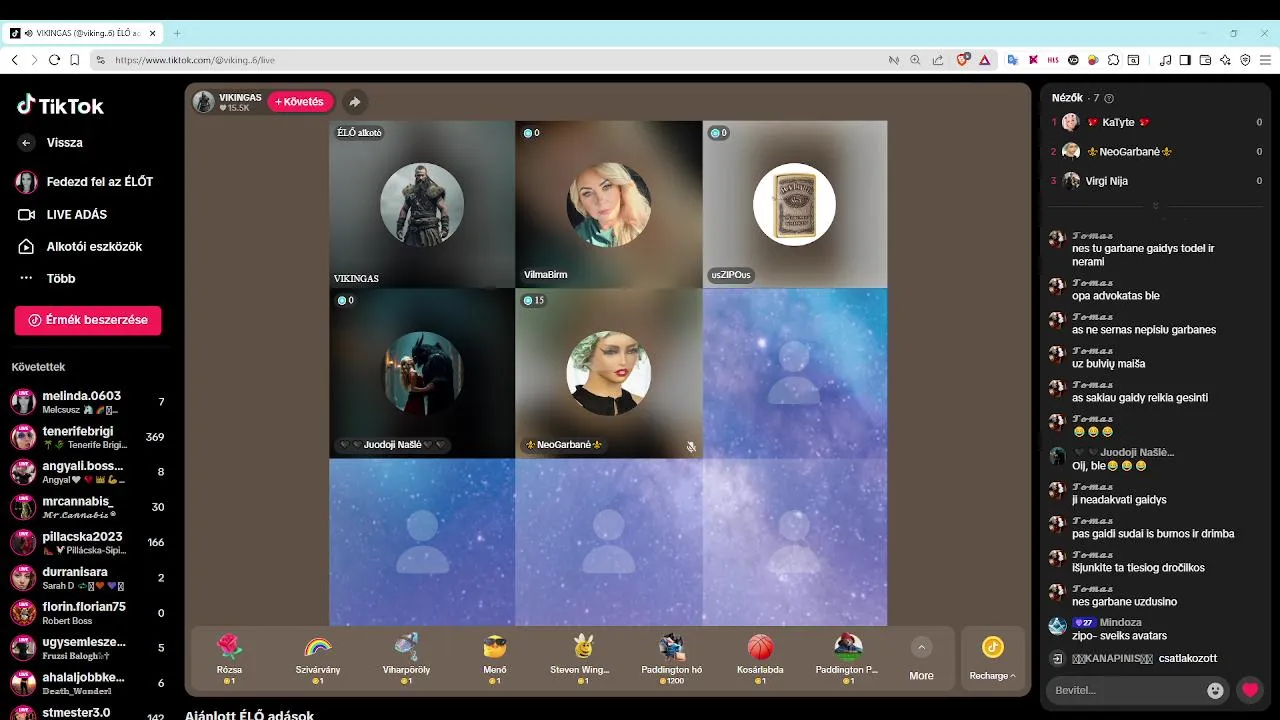This screenshot has width=1280, height=720.
Task: Select Juodoji Našlė guest tile
Action: point(422,373)
